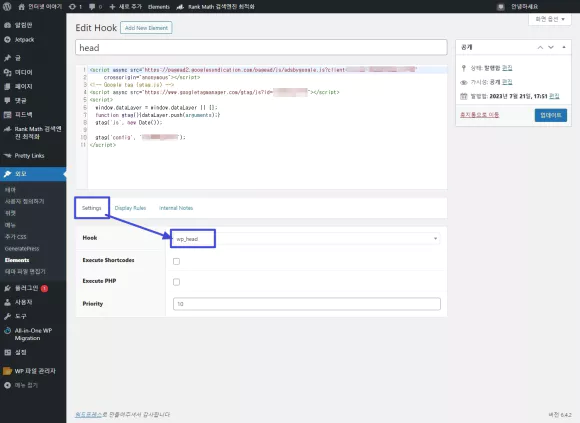Image resolution: width=580 pixels, height=423 pixels.
Task: Open Rank Math 검색엔진 최적화 in admin bar
Action: tap(216, 7)
